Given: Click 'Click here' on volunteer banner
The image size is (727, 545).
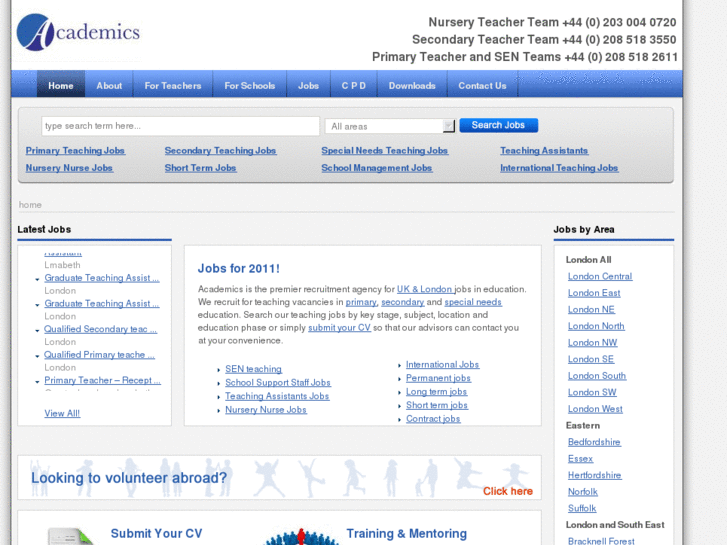Looking at the screenshot, I should (508, 491).
